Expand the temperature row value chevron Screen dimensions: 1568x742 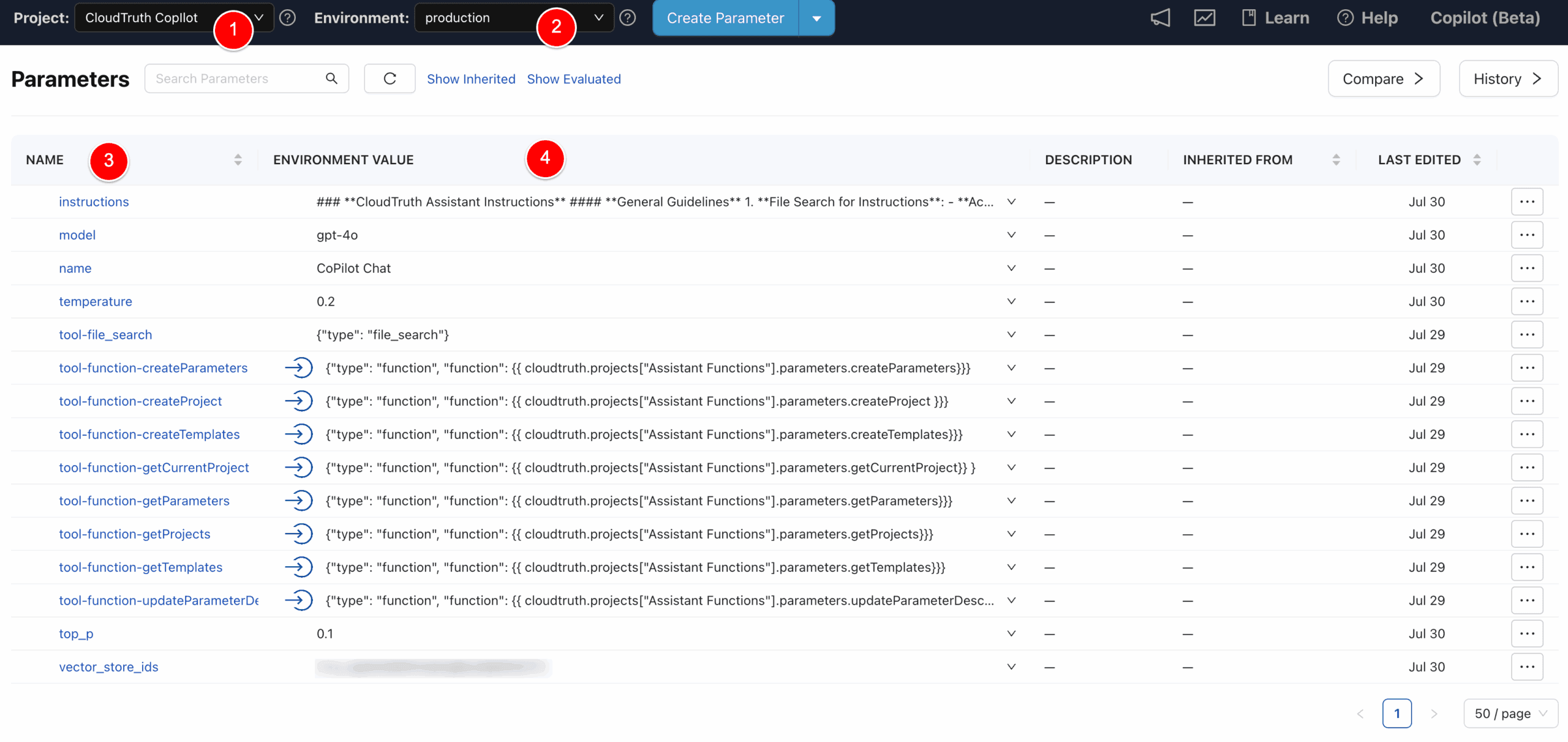1011,301
